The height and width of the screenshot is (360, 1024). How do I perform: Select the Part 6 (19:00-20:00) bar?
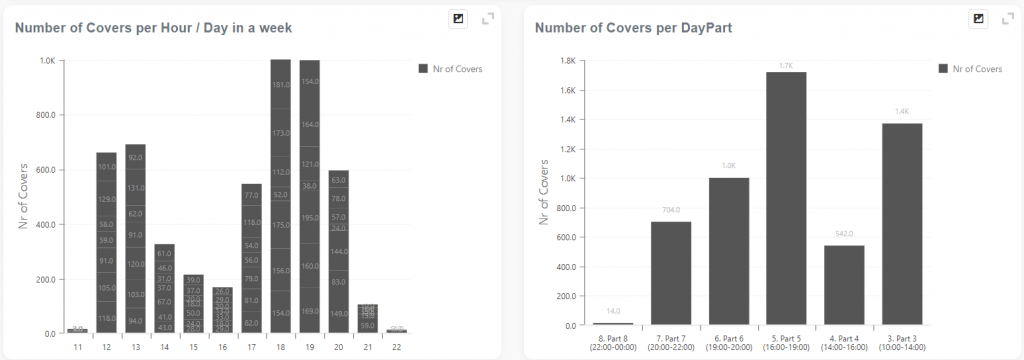coord(729,251)
